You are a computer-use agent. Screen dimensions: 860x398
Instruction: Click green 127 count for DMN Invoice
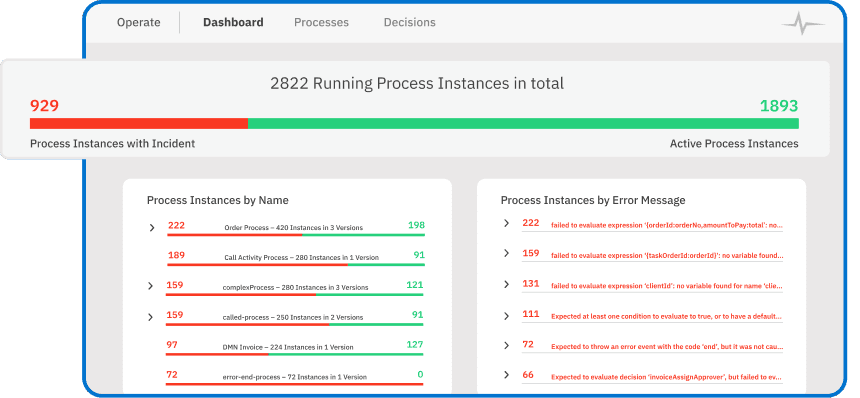415,345
